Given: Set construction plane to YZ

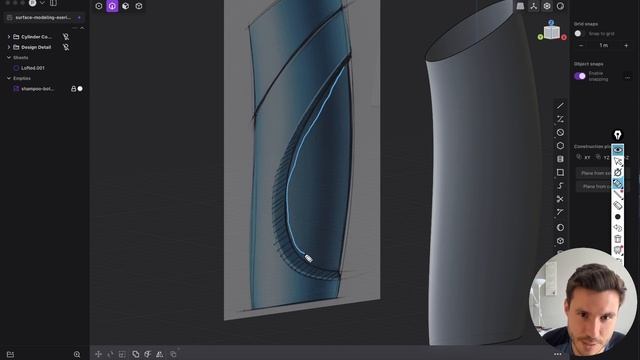Looking at the screenshot, I should [x=602, y=157].
